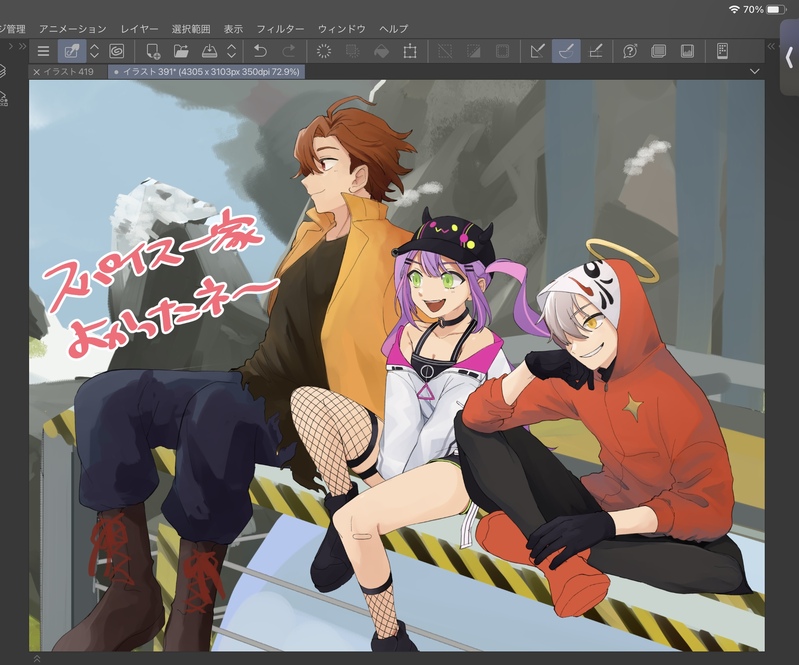Image resolution: width=799 pixels, height=665 pixels.
Task: Open the hamburger main menu
Action: 43,51
